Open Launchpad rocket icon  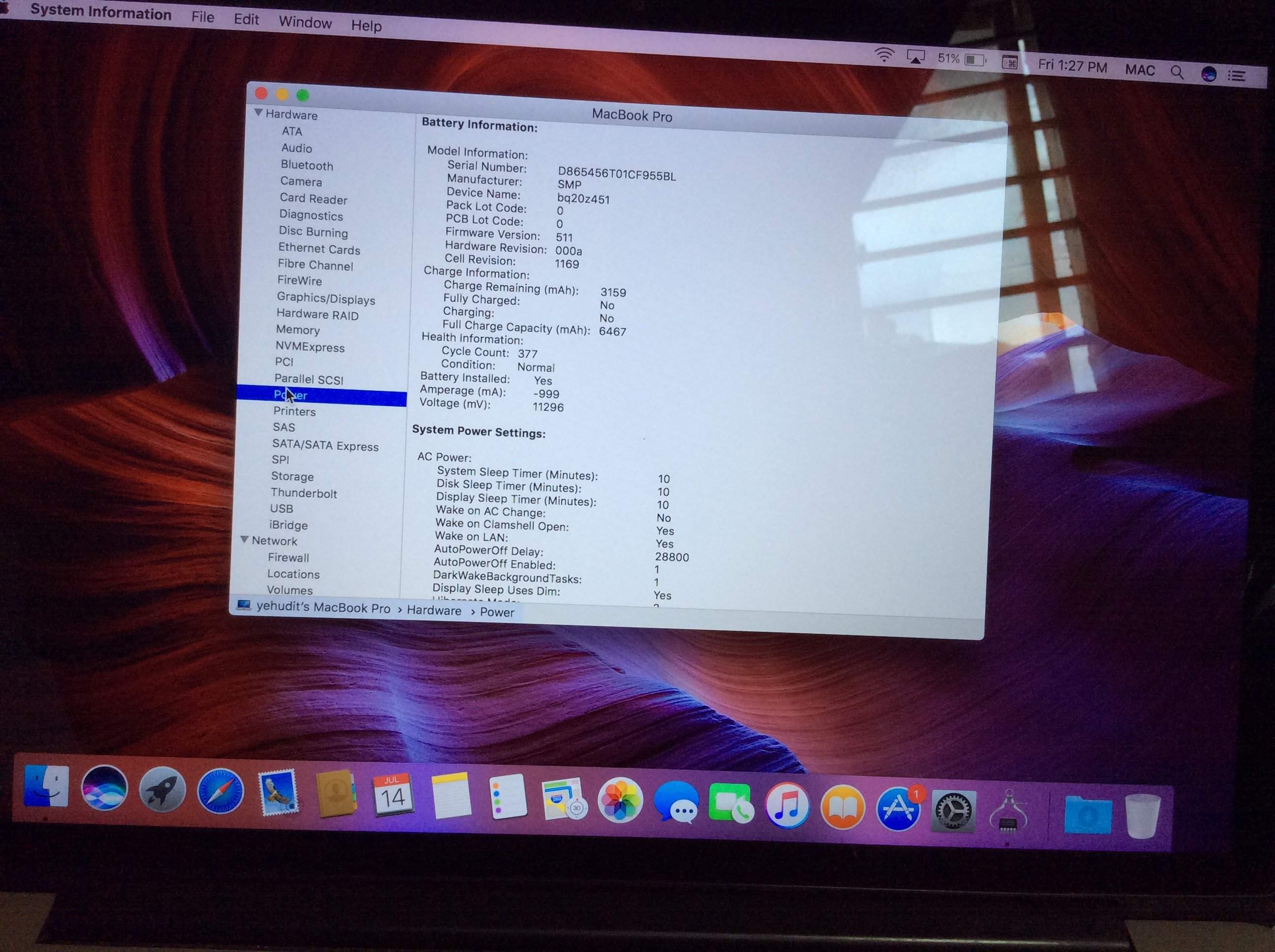pos(162,790)
